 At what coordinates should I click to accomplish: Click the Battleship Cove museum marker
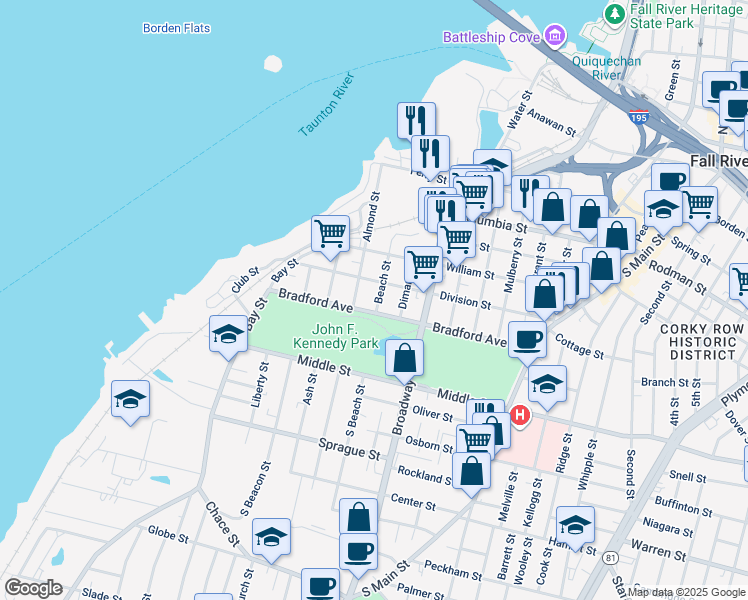point(554,35)
